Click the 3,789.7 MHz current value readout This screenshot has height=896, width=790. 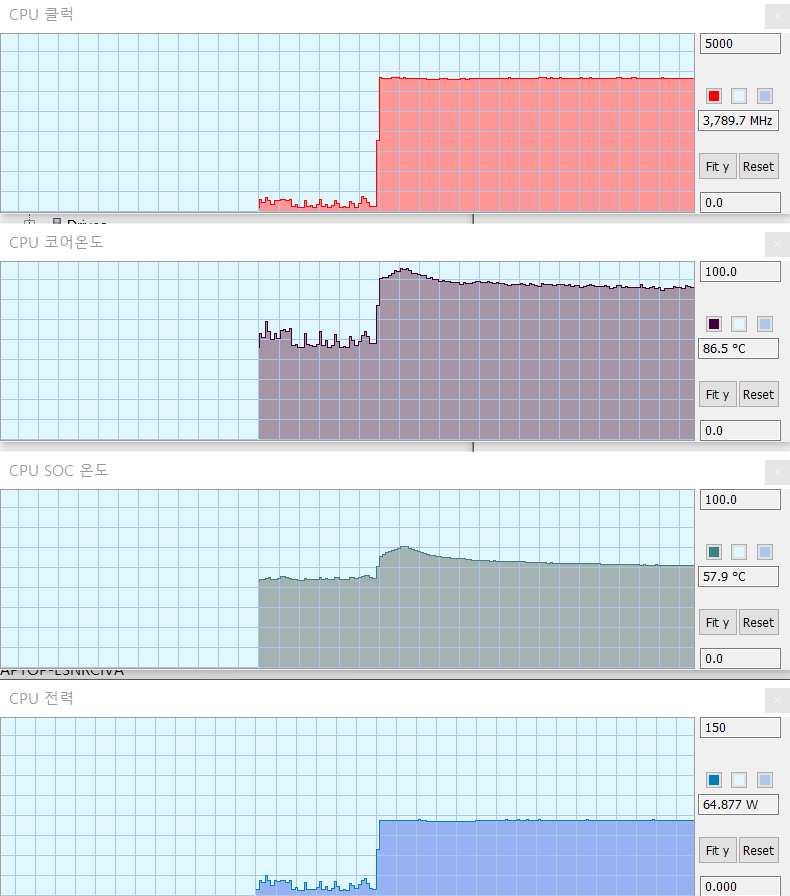pyautogui.click(x=738, y=121)
